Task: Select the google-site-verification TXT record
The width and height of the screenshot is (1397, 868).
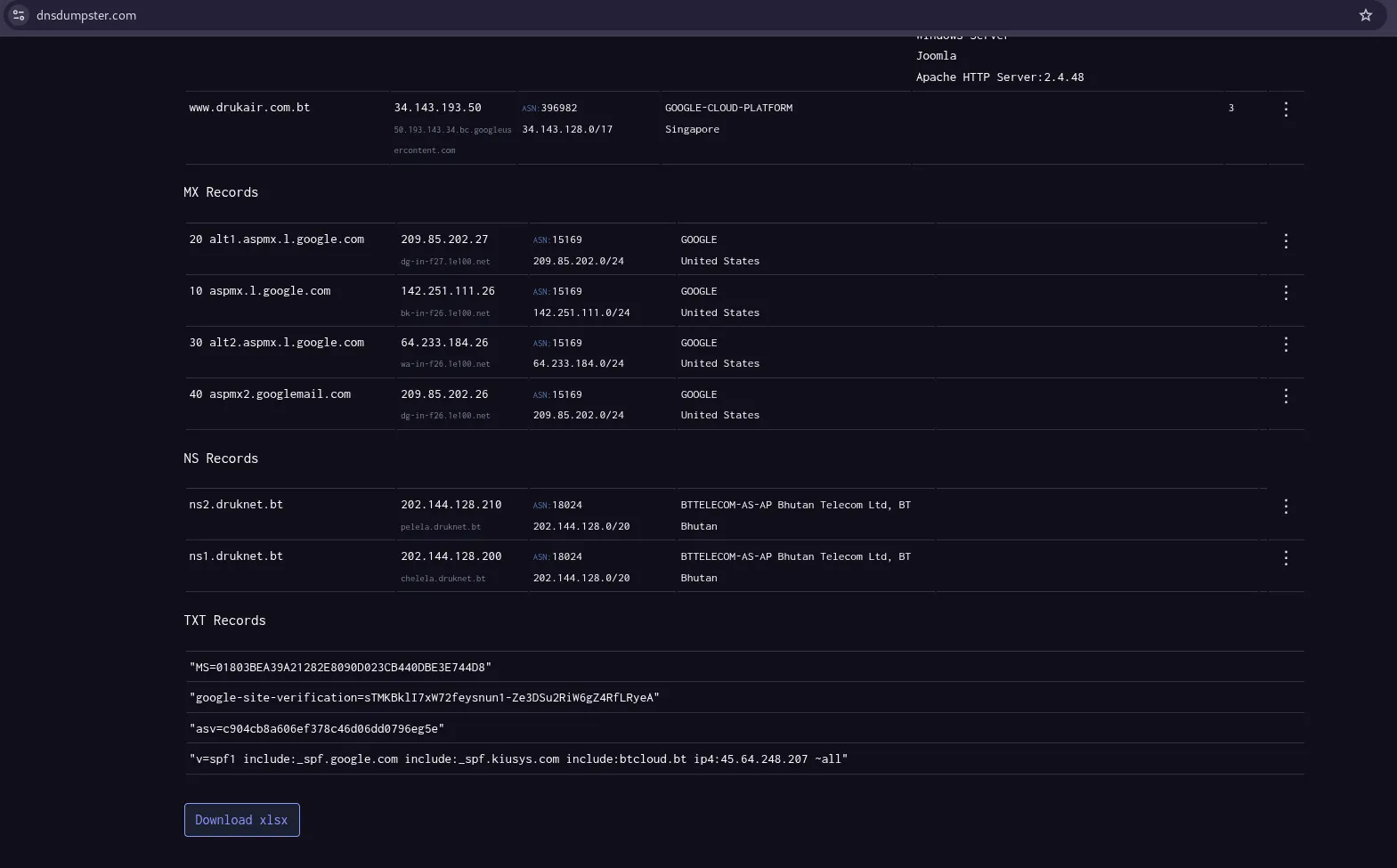Action: (424, 698)
